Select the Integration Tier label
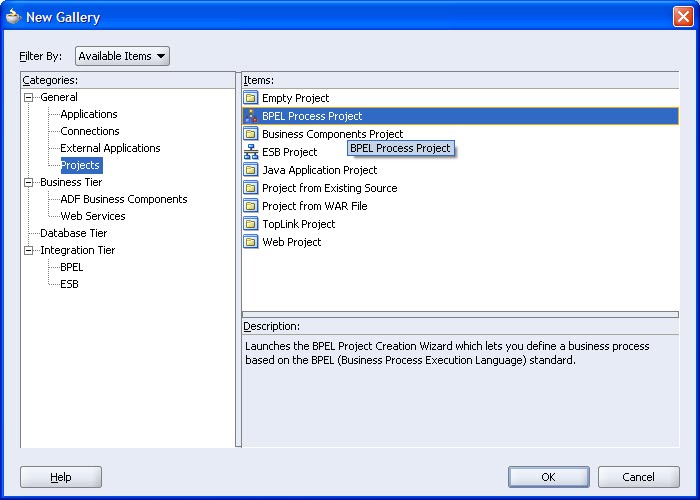The image size is (700, 500). 78,250
